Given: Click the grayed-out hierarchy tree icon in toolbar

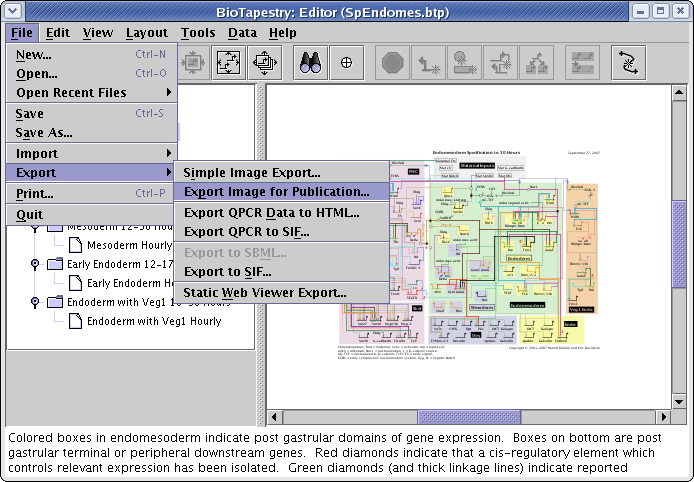Looking at the screenshot, I should [537, 62].
